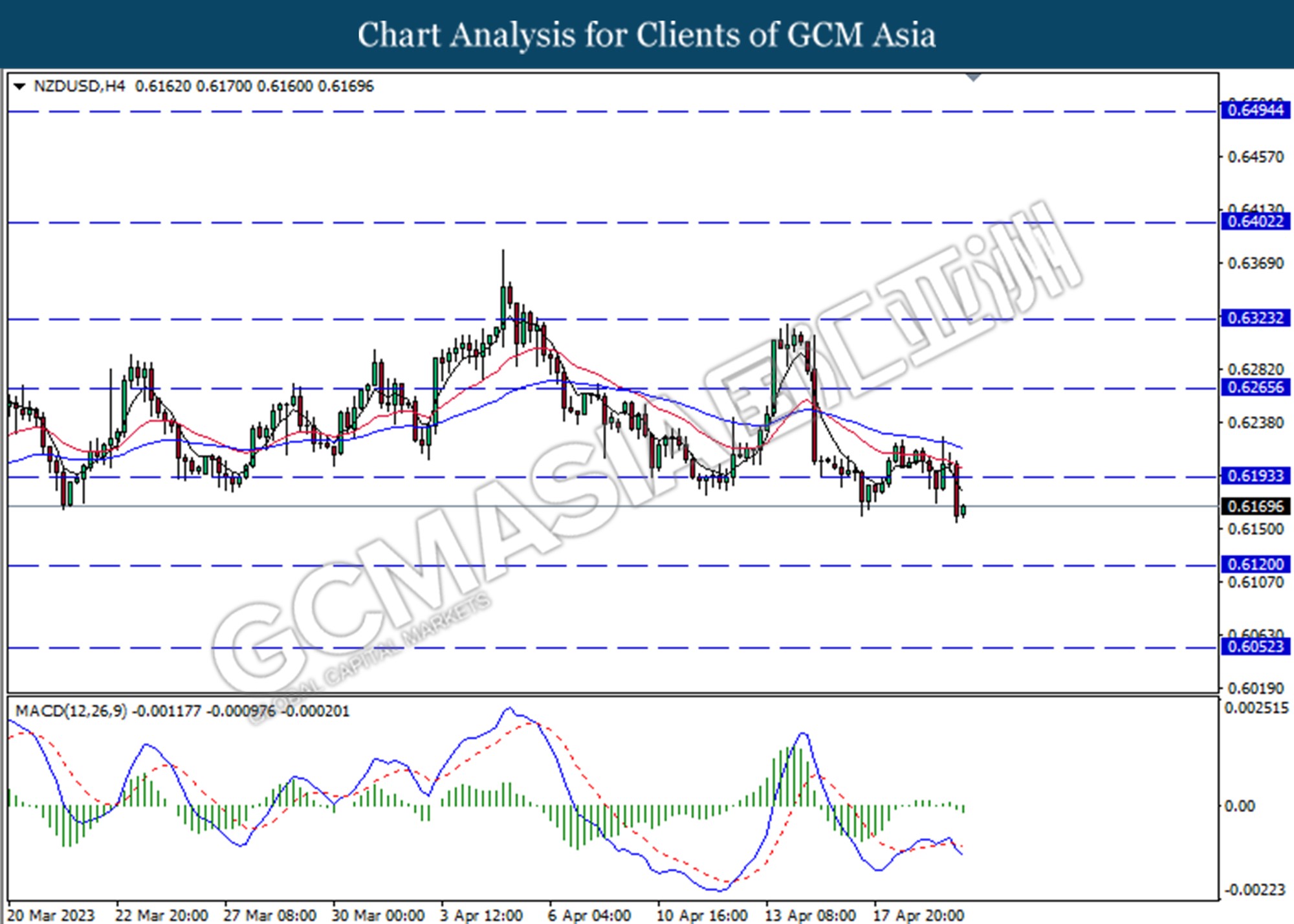Click the 17 Apr 20:00 time label
The height and width of the screenshot is (924, 1294).
pyautogui.click(x=918, y=915)
